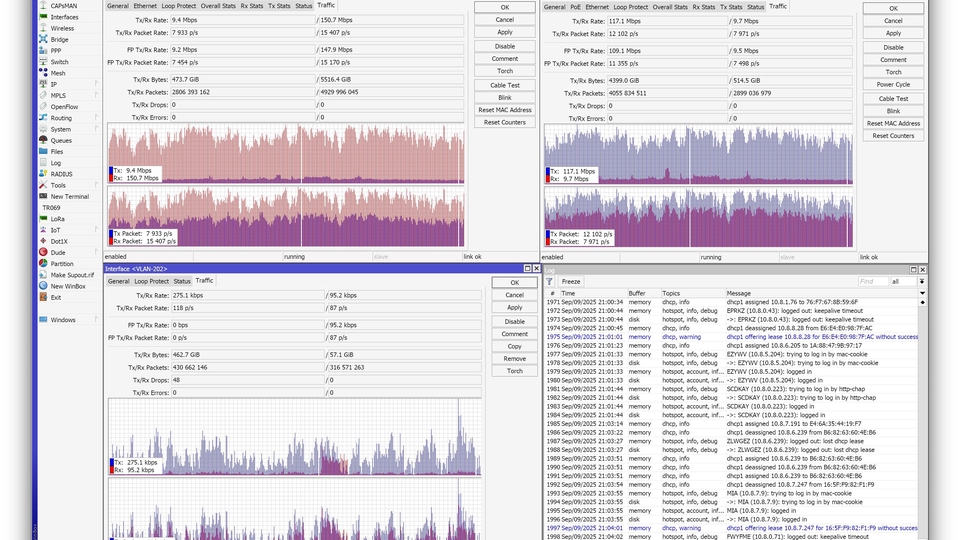
Task: Click Make Supout.rif in sidebar
Action: coord(72,275)
